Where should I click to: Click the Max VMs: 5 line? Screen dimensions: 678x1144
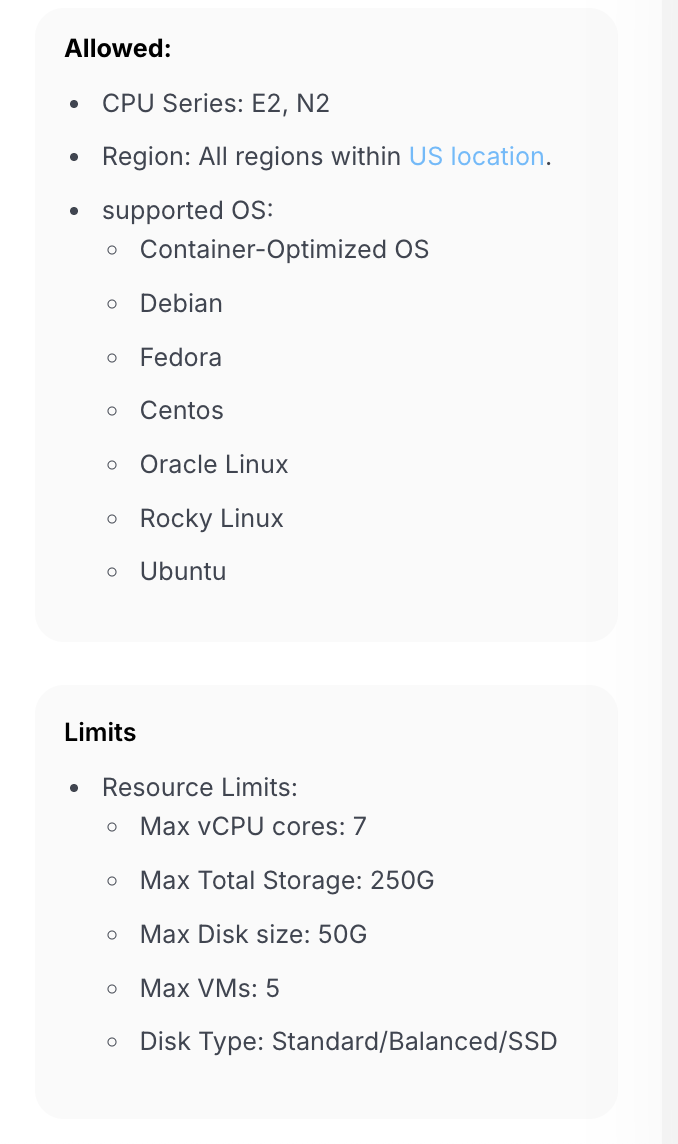(210, 988)
